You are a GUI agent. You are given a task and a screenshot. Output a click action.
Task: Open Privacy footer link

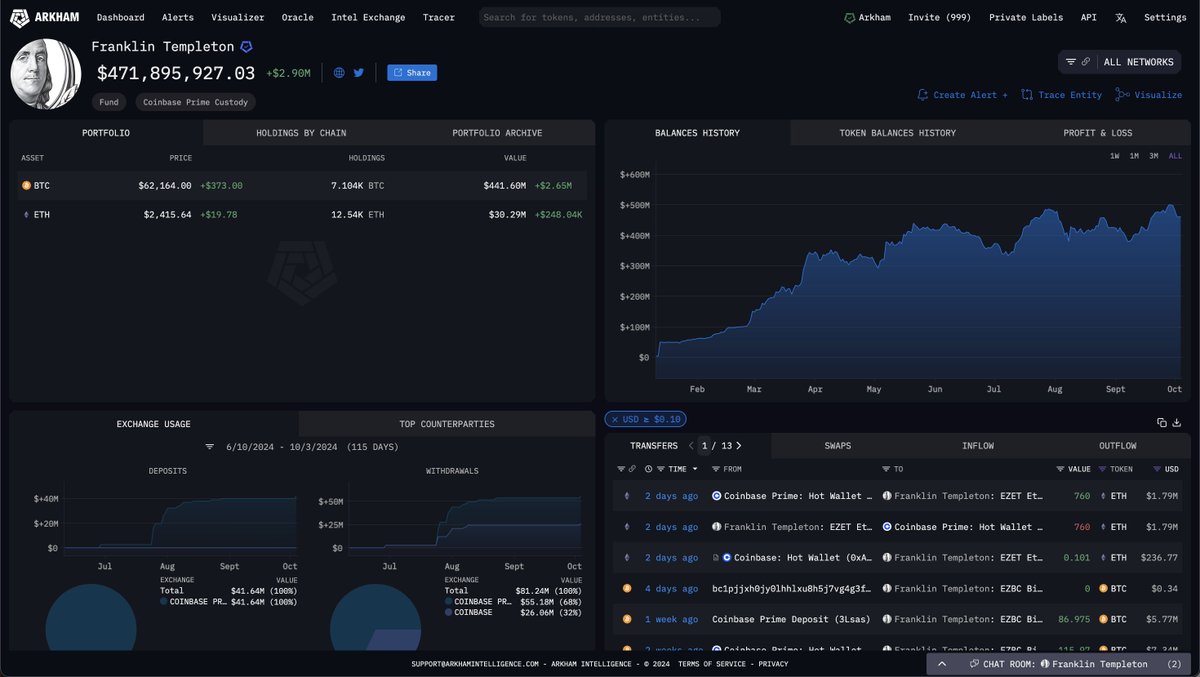[773, 664]
